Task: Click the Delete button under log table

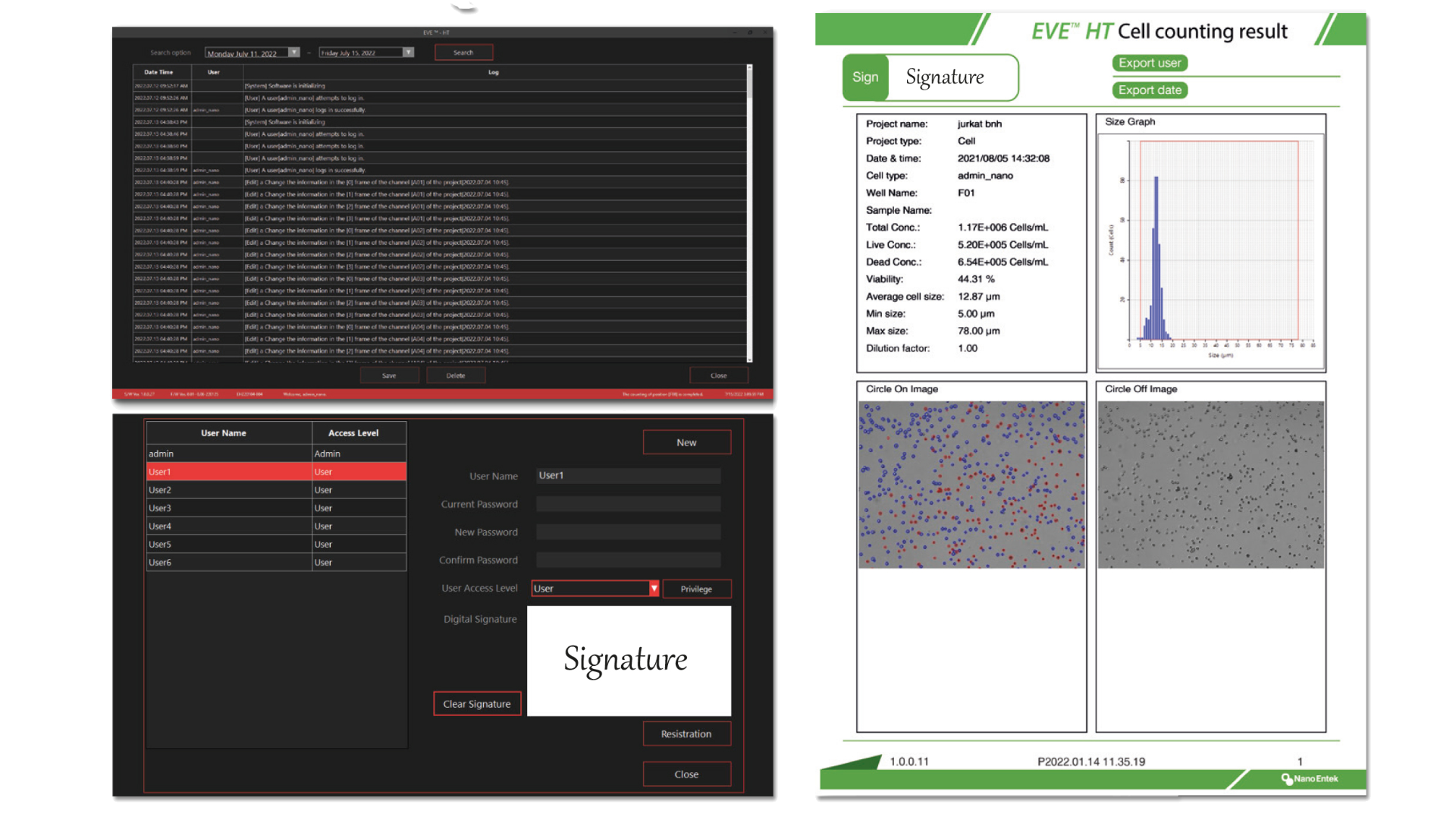Action: [456, 375]
